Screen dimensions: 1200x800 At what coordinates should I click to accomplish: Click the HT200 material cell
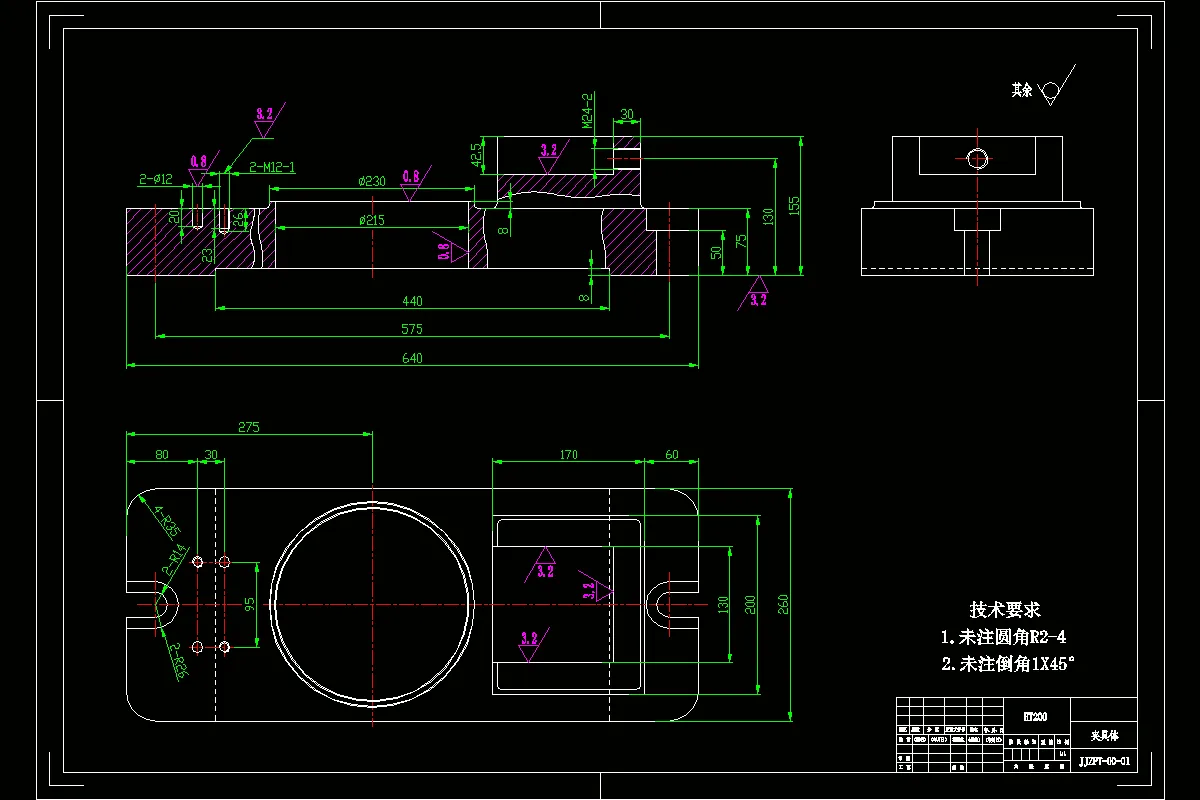(x=1035, y=716)
